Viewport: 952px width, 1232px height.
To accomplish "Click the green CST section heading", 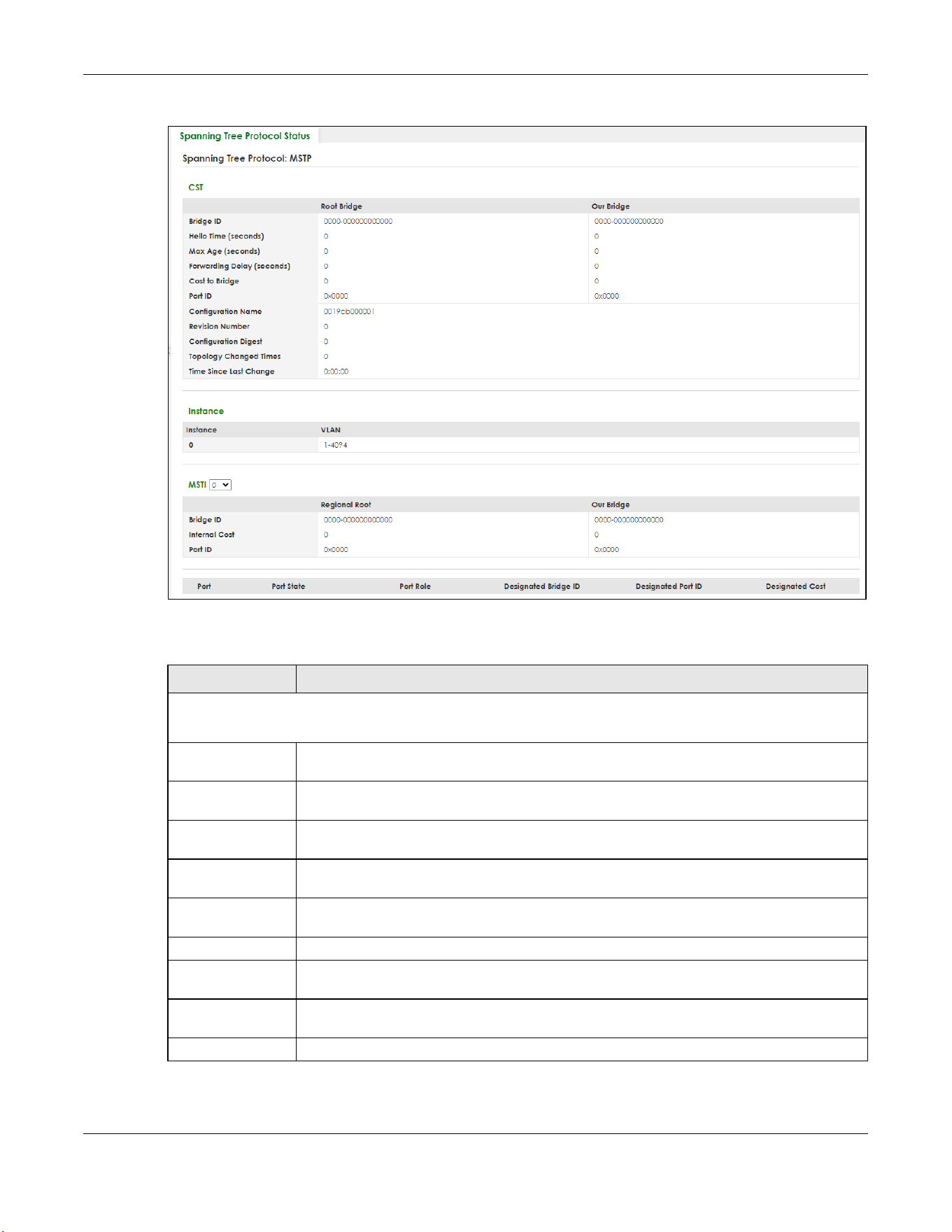I will point(196,187).
